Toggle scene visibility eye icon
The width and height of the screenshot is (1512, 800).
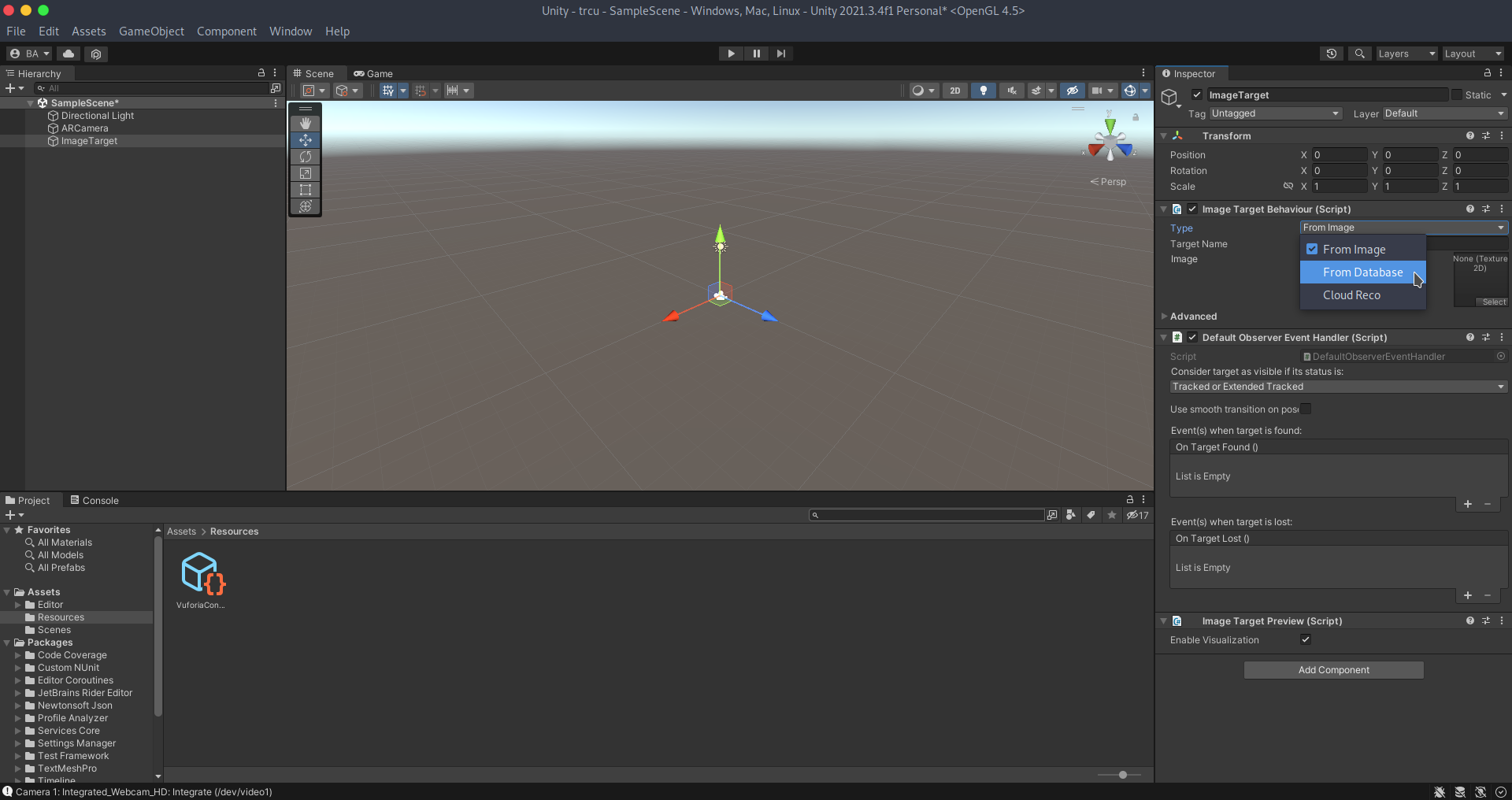[1072, 91]
